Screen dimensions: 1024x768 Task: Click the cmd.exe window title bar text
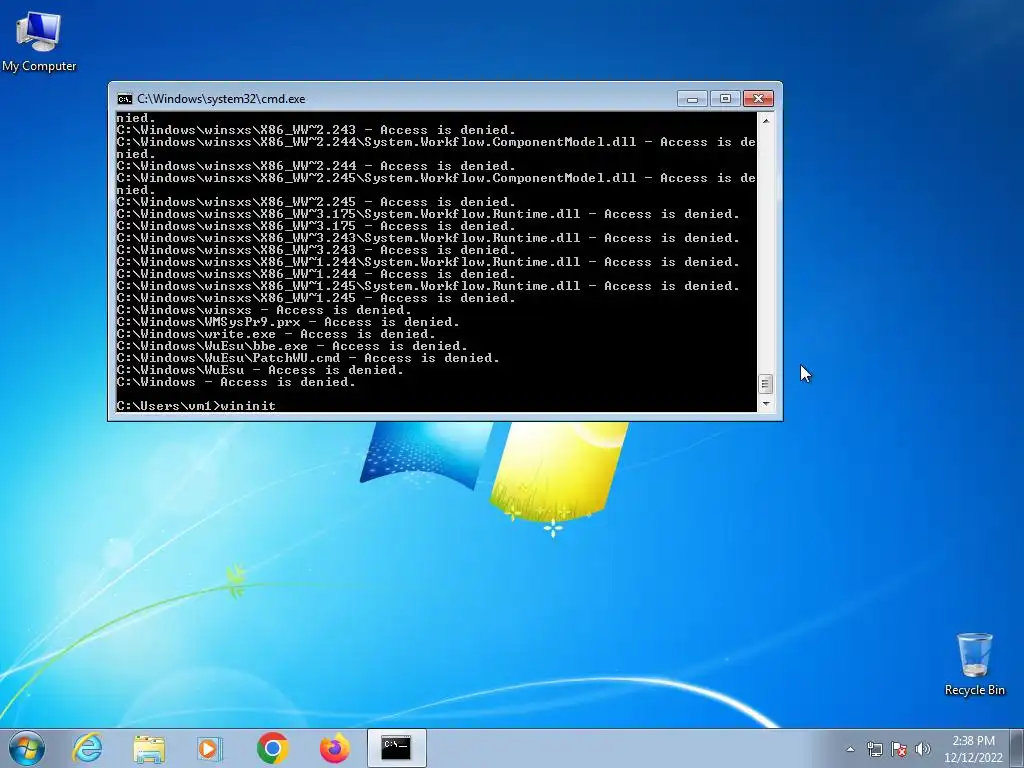click(x=221, y=99)
